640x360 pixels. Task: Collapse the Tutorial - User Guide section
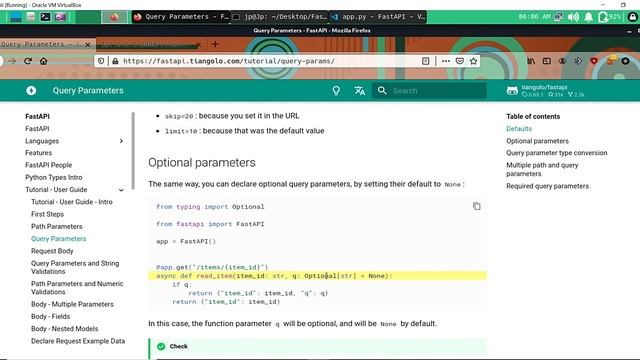click(x=121, y=190)
